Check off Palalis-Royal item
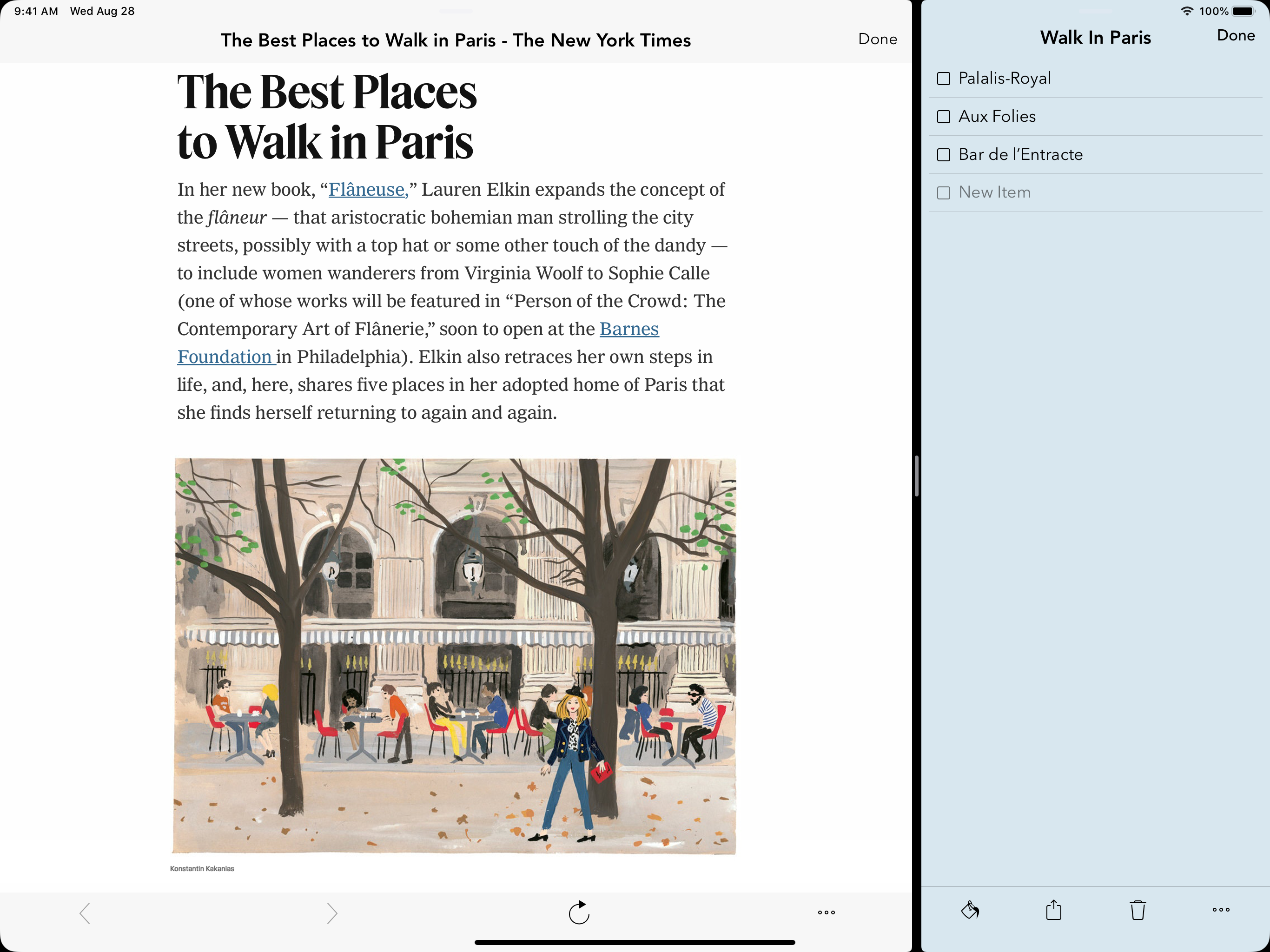Screen dimensions: 1270x952 [x=943, y=79]
